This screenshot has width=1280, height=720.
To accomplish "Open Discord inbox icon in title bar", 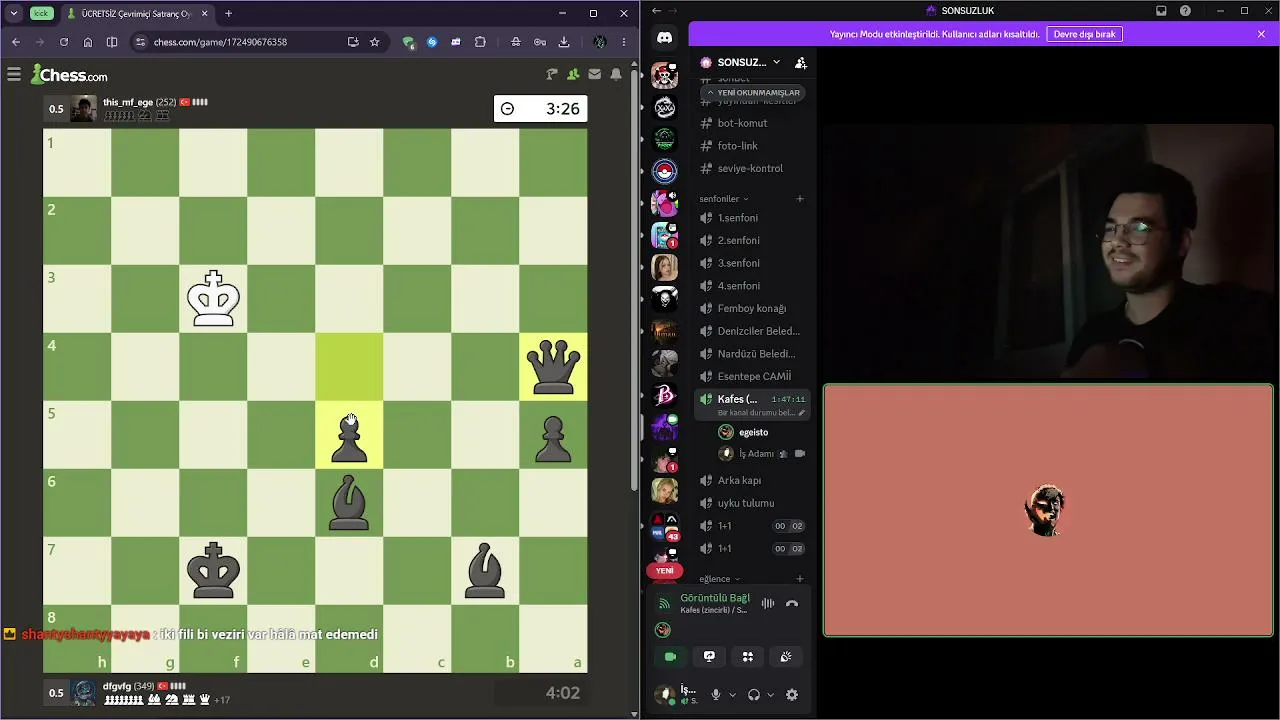I will pos(1161,10).
